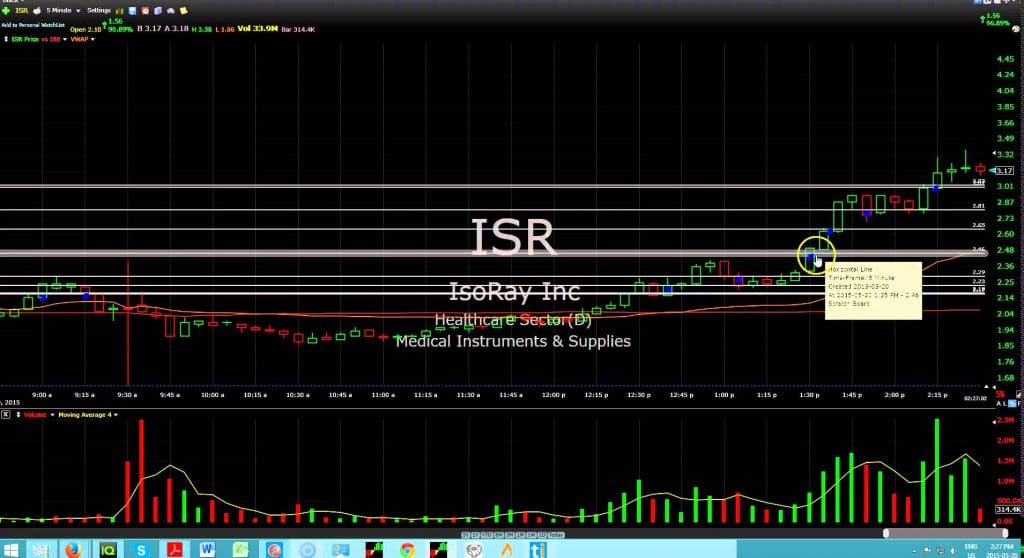Image resolution: width=1024 pixels, height=558 pixels.
Task: Click the 2:15 p time axis label
Action: click(937, 395)
